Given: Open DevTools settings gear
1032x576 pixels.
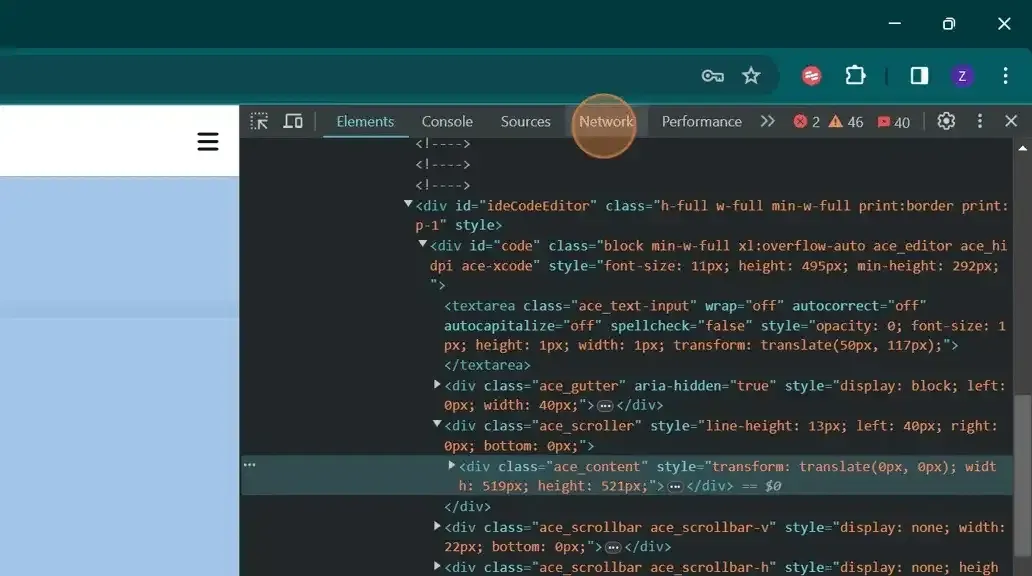Looking at the screenshot, I should [x=946, y=121].
